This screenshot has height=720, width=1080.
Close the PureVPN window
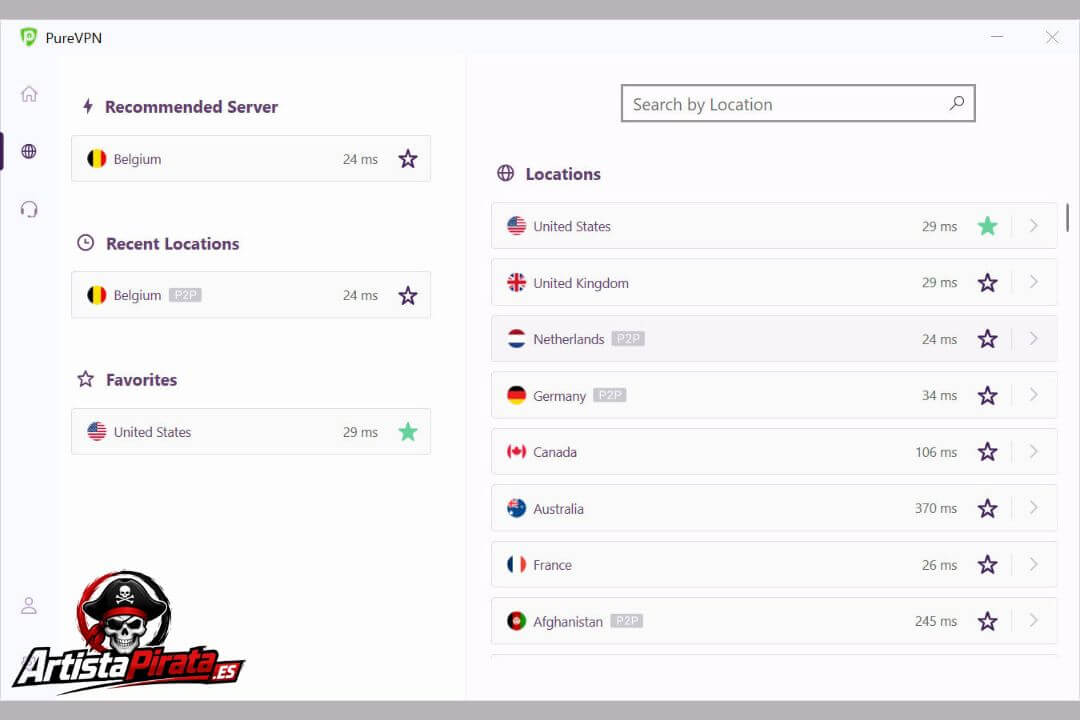[x=1052, y=37]
